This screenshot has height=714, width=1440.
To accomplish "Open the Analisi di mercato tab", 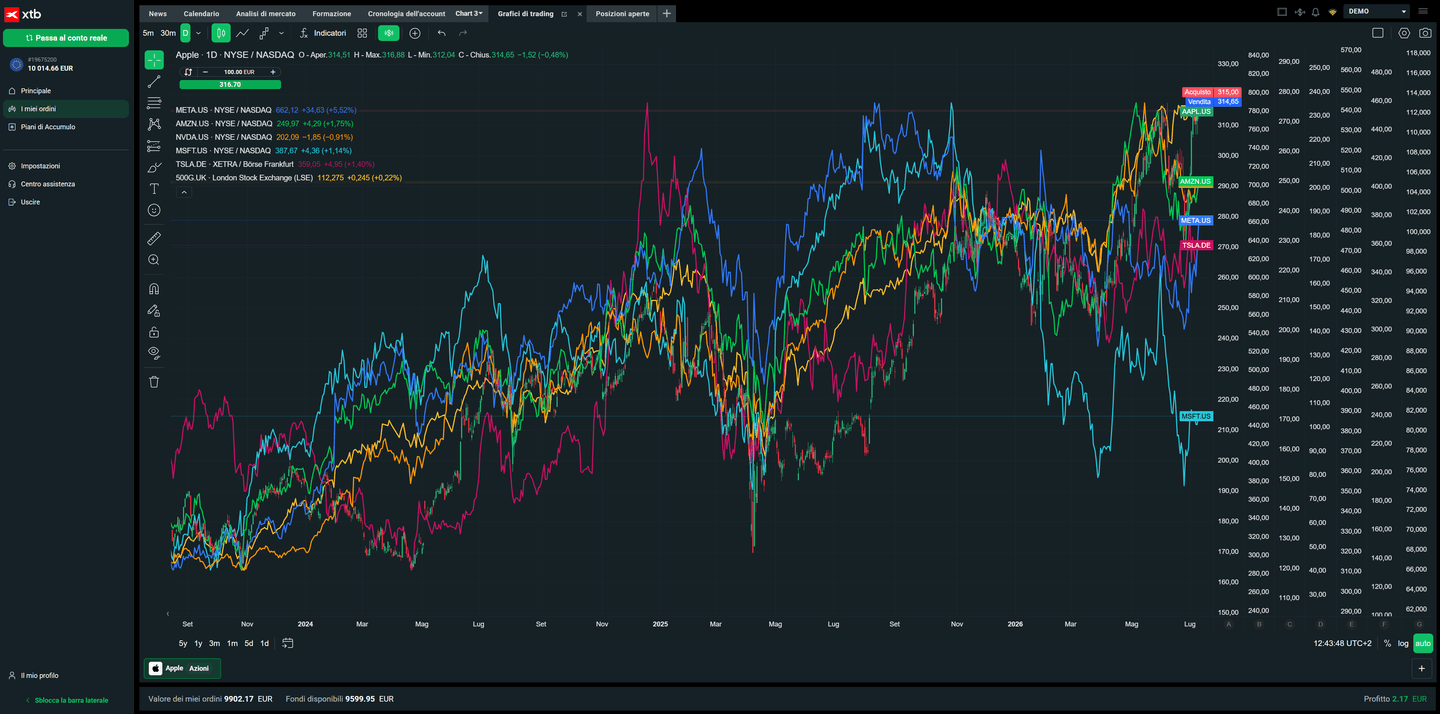I will click(x=266, y=14).
